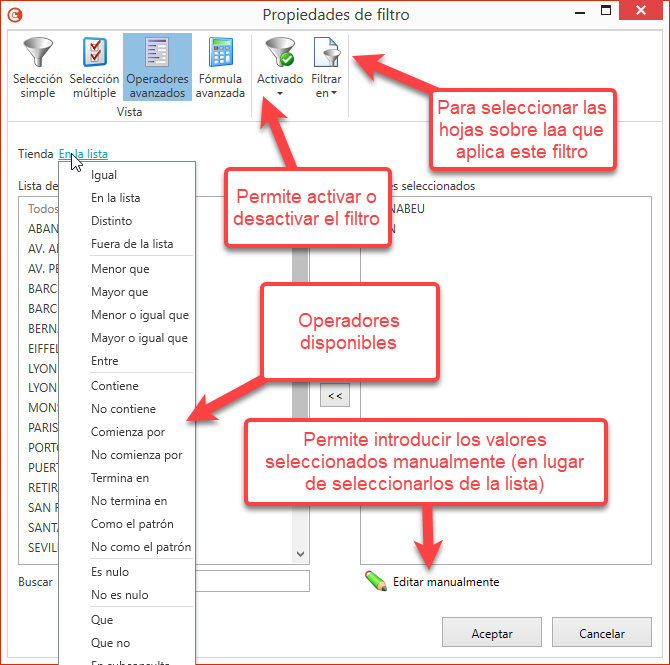Click the app logo in title bar

[x=15, y=15]
